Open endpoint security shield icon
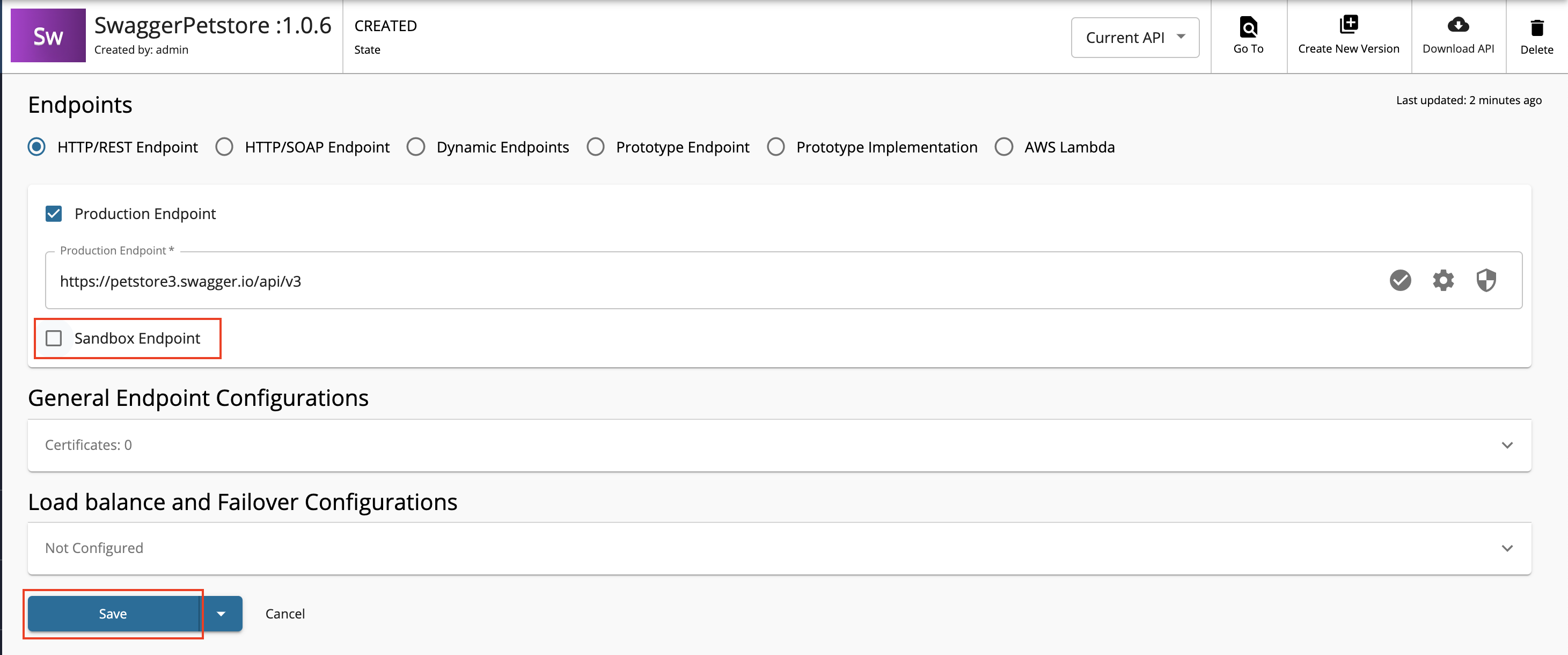 pos(1486,281)
